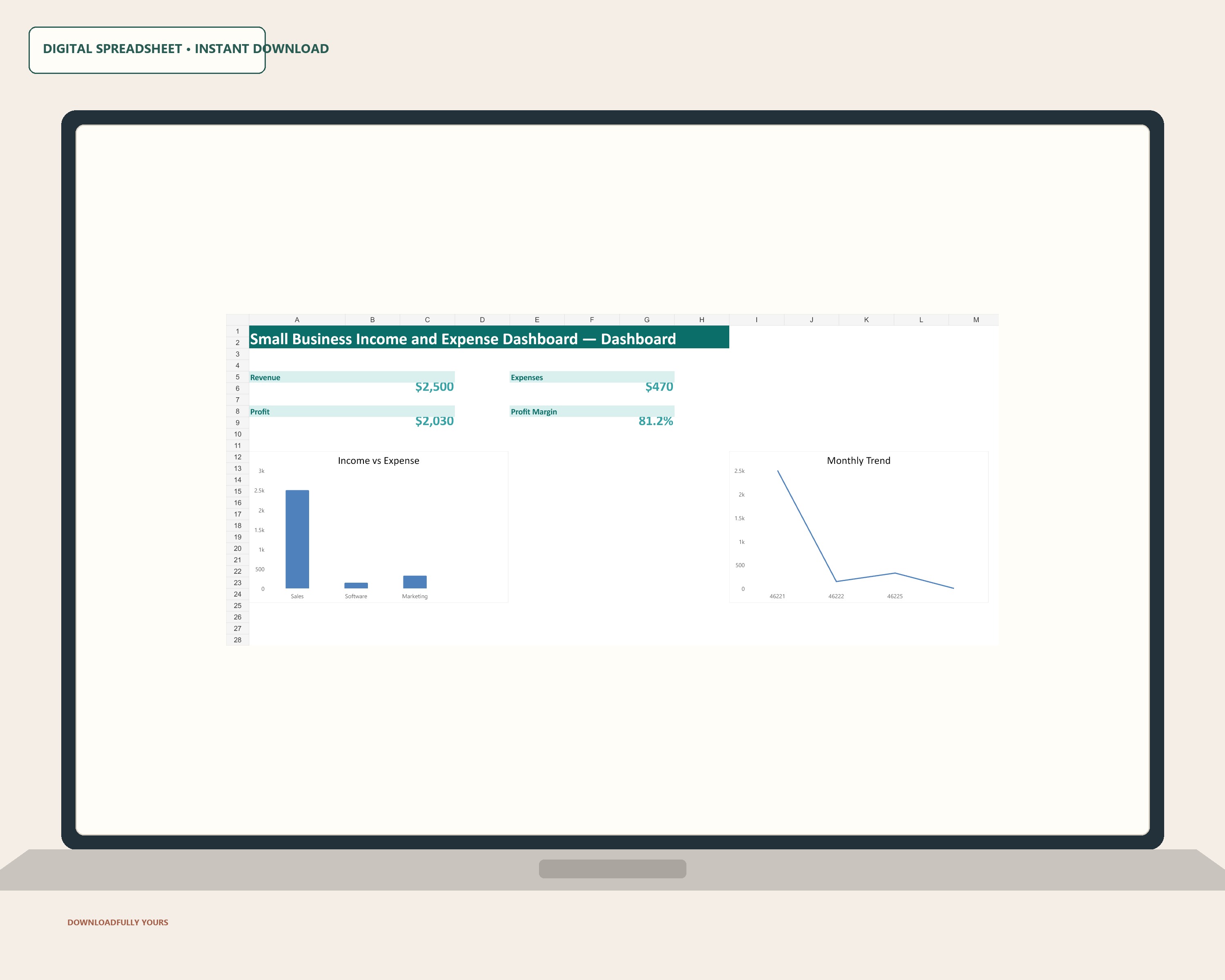Click the Software axis label
The height and width of the screenshot is (980, 1225).
tap(356, 596)
